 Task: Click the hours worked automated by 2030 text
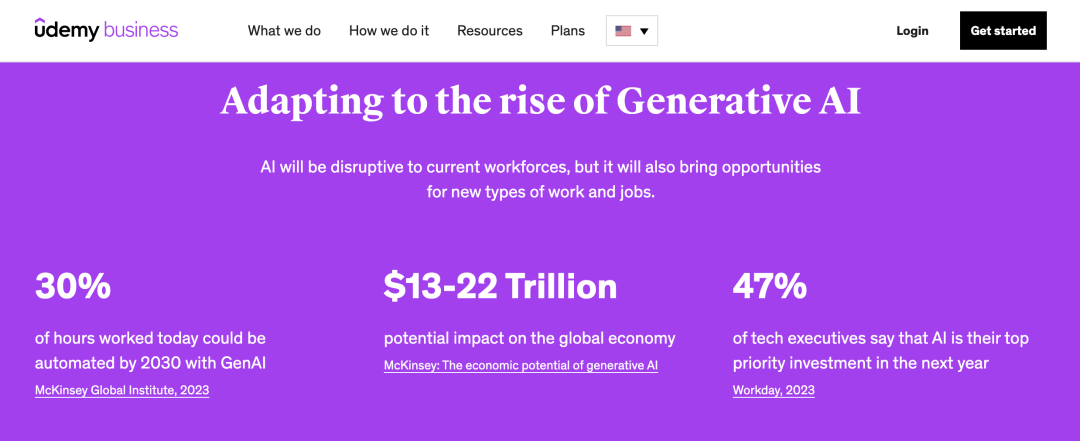point(150,350)
